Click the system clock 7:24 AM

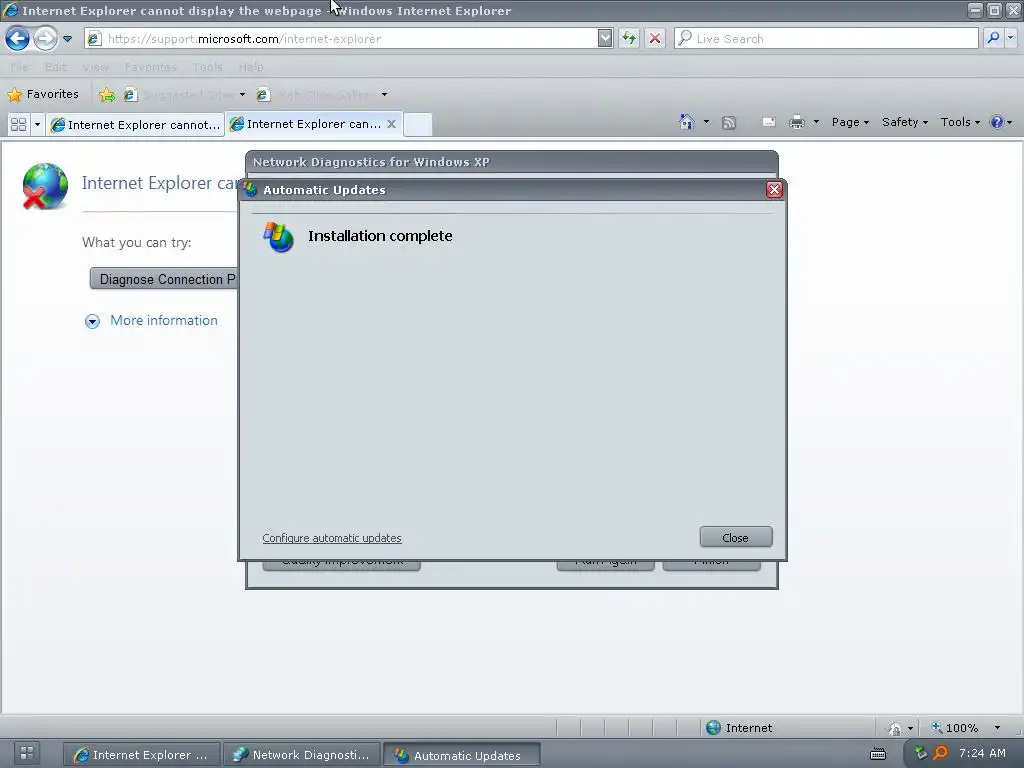tap(982, 753)
